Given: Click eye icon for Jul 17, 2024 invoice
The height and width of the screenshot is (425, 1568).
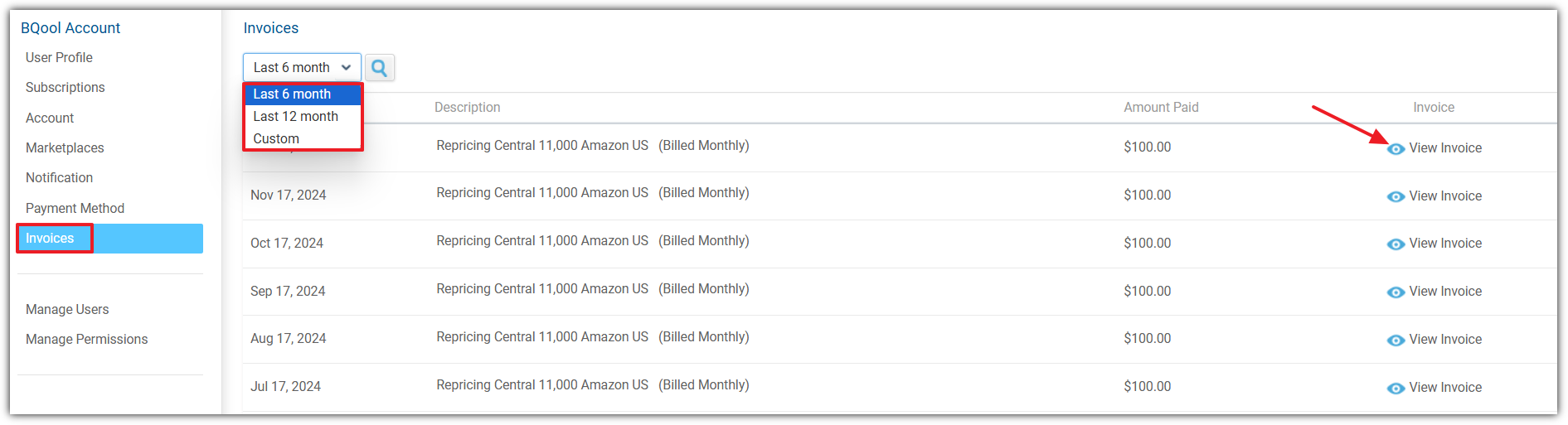Looking at the screenshot, I should pyautogui.click(x=1396, y=389).
